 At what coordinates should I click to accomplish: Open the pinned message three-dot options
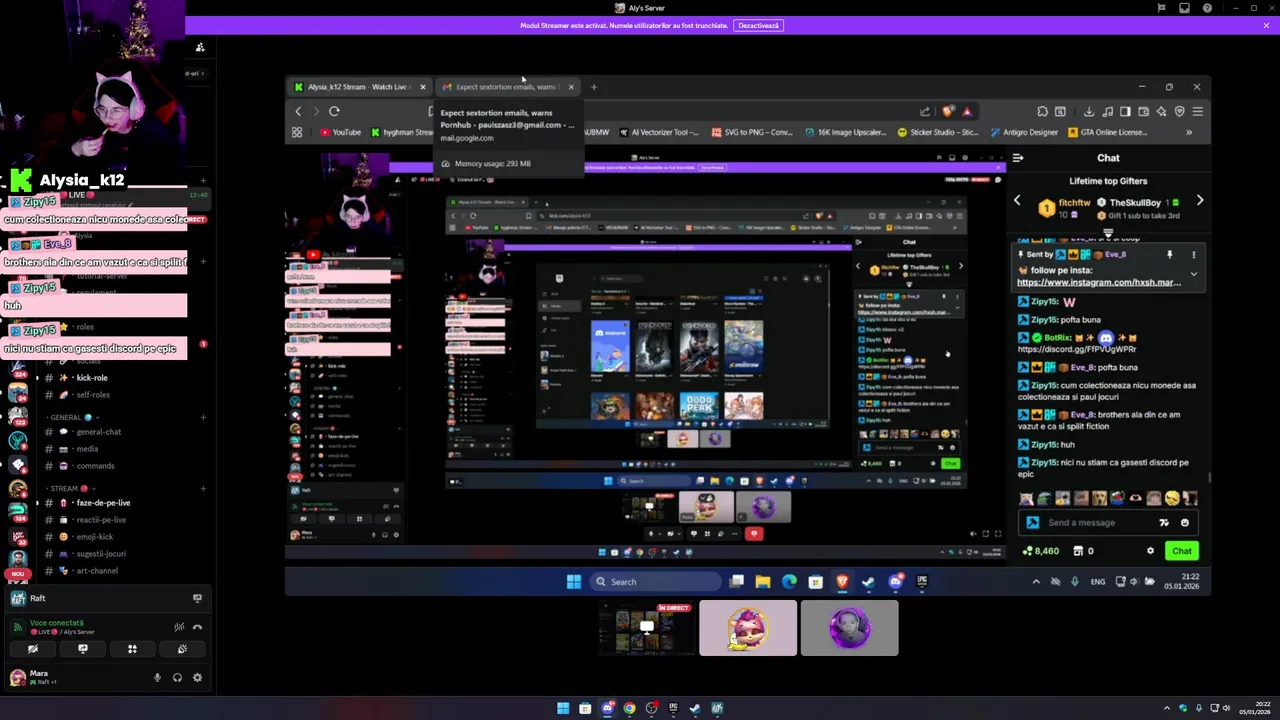(1193, 255)
